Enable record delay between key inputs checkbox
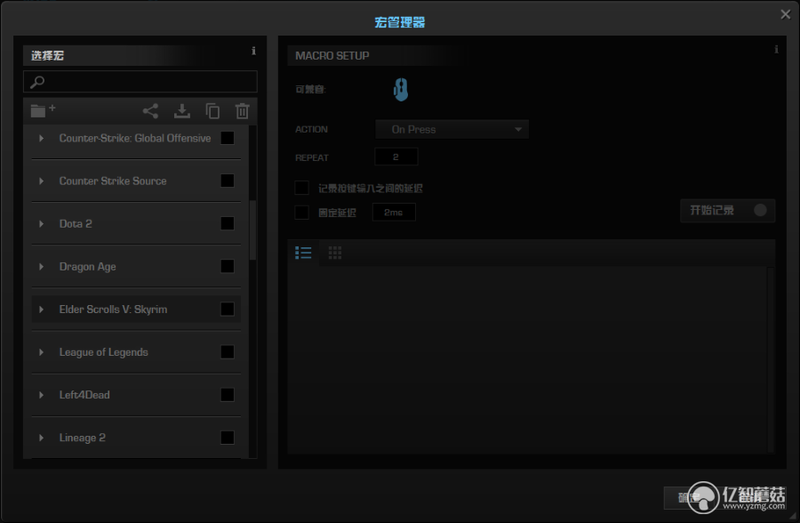 point(302,188)
